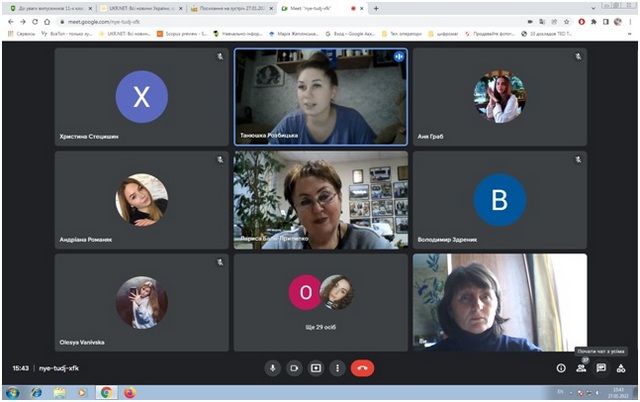Click the pink O avatar in the extra participants tile

click(x=306, y=292)
